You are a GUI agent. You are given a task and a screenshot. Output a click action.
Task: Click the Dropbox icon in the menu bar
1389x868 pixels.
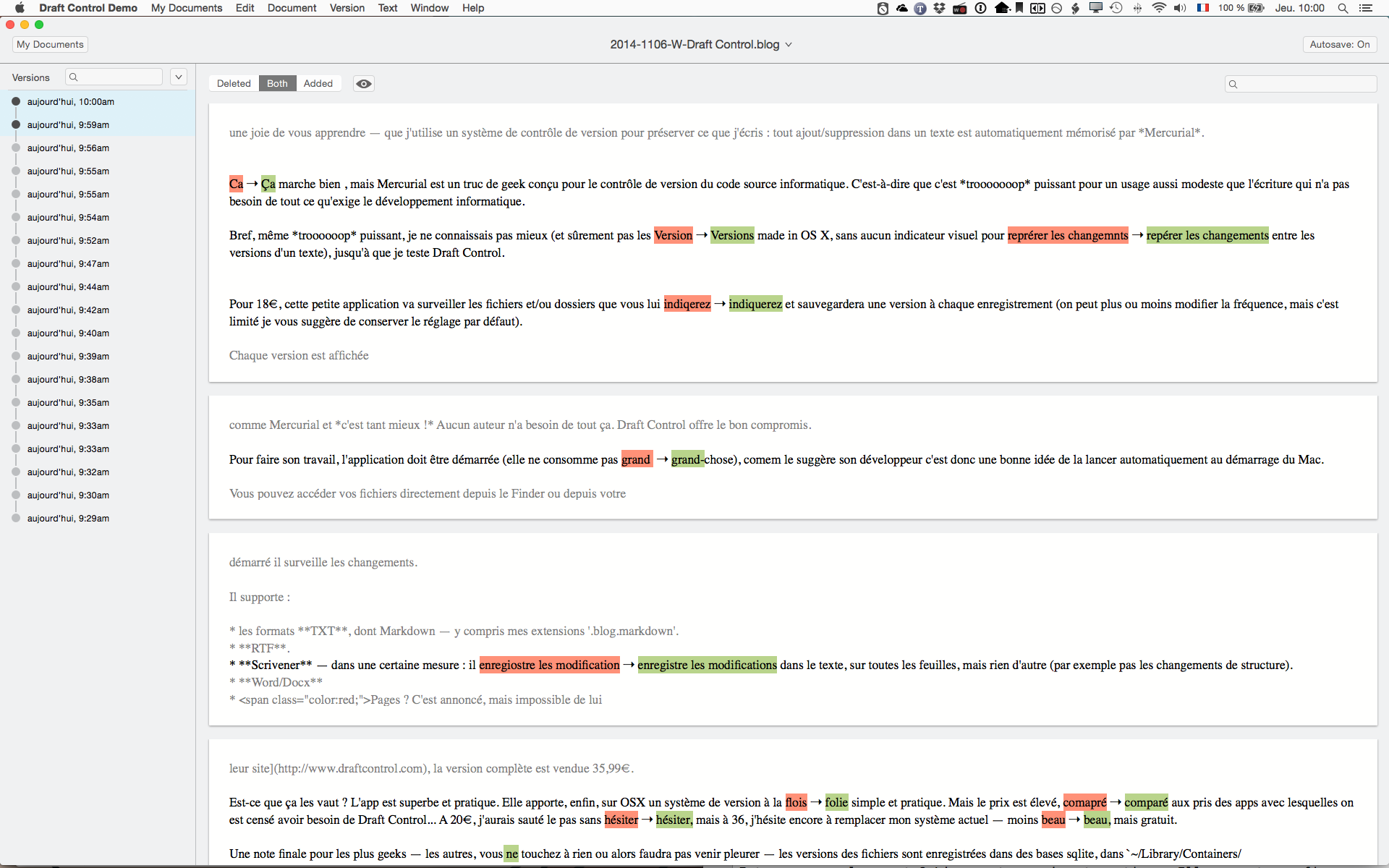(x=938, y=8)
